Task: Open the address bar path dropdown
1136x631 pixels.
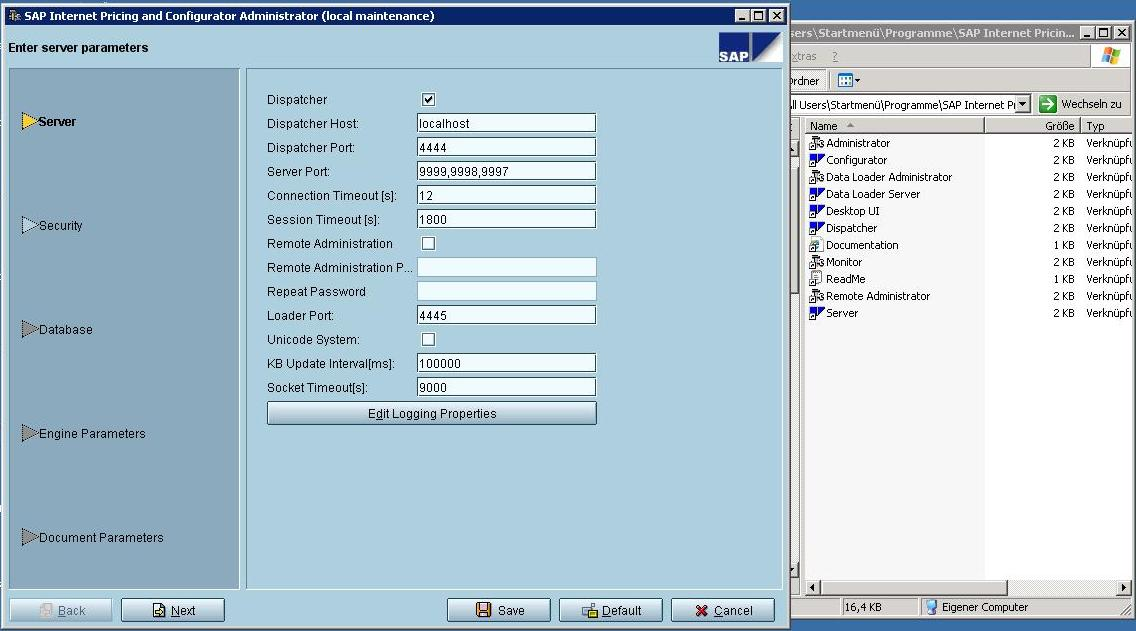Action: coord(1022,105)
